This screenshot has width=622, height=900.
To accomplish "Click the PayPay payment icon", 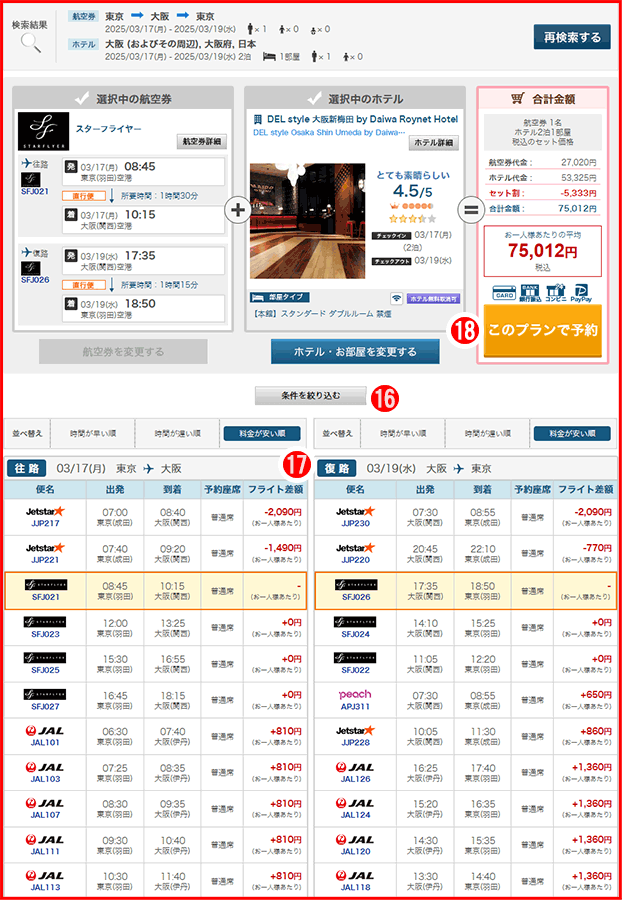I will (581, 292).
